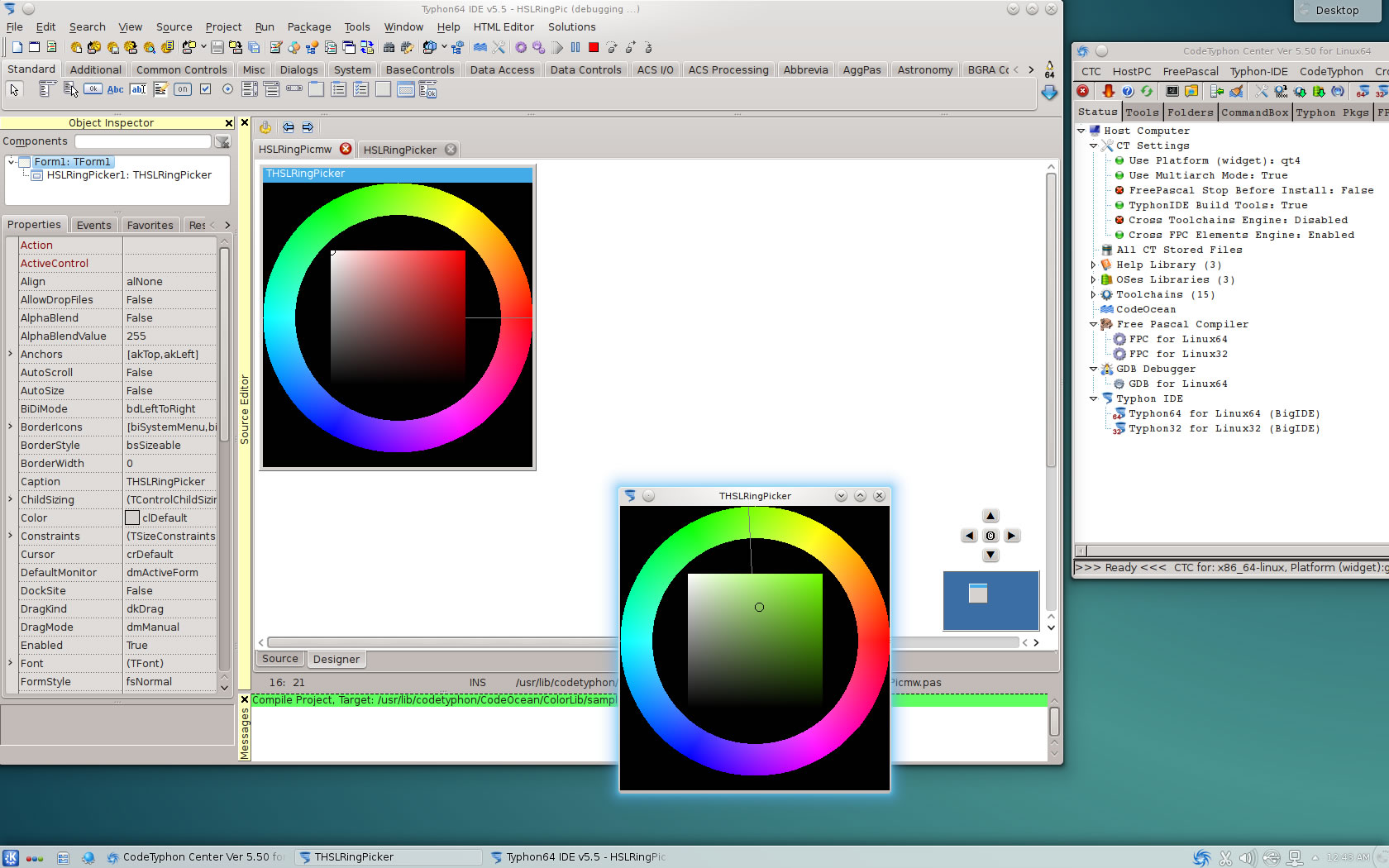
Task: Collapse the Form1: TForm1 tree node
Action: tap(11, 162)
